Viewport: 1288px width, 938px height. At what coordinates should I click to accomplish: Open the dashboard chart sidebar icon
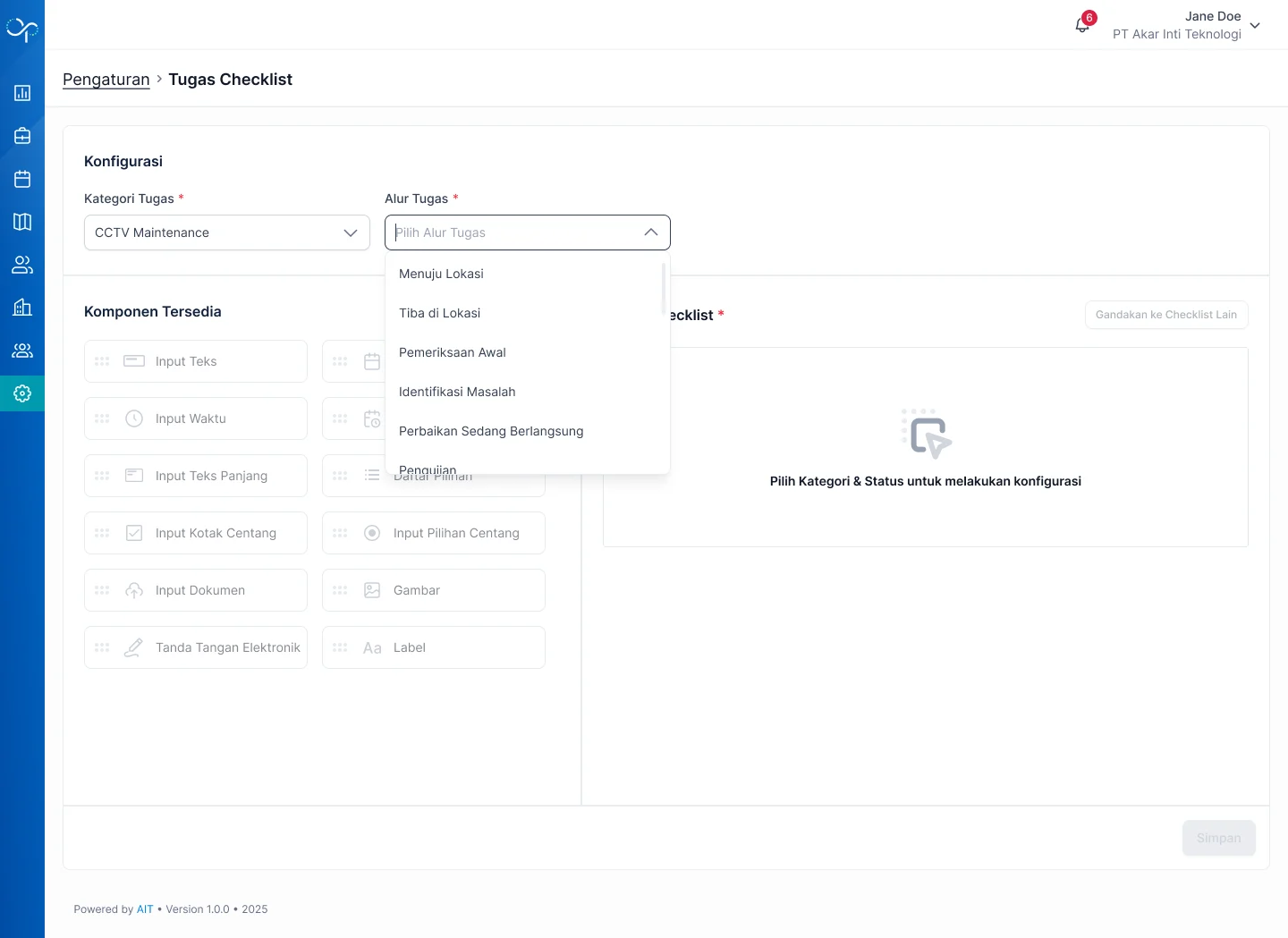tap(22, 93)
